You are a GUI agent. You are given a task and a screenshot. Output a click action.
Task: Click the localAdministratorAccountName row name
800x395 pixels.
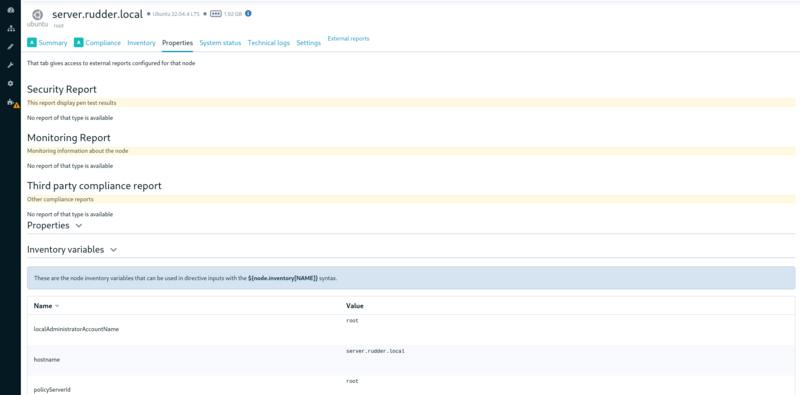pos(77,329)
